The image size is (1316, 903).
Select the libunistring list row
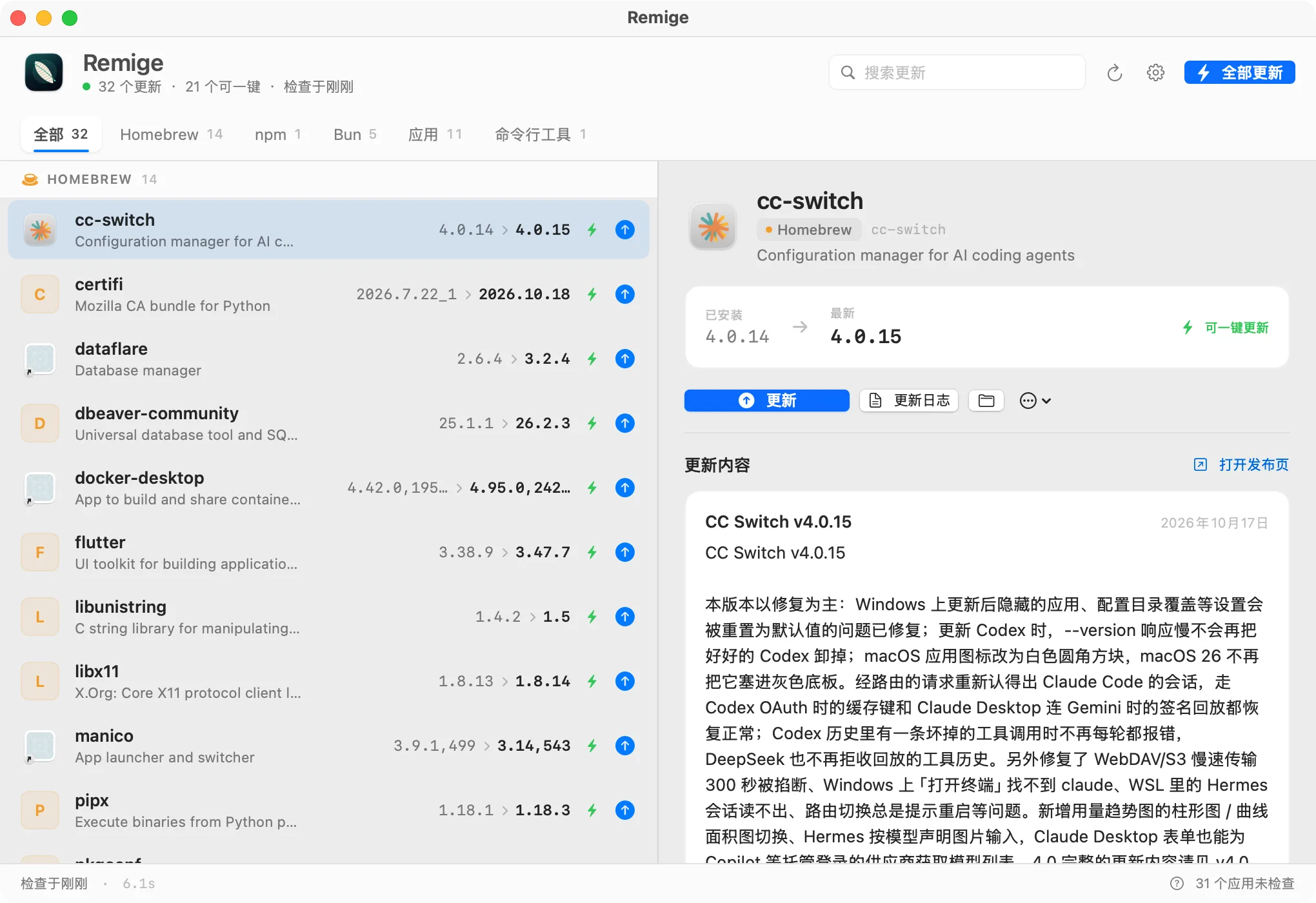[x=328, y=617]
